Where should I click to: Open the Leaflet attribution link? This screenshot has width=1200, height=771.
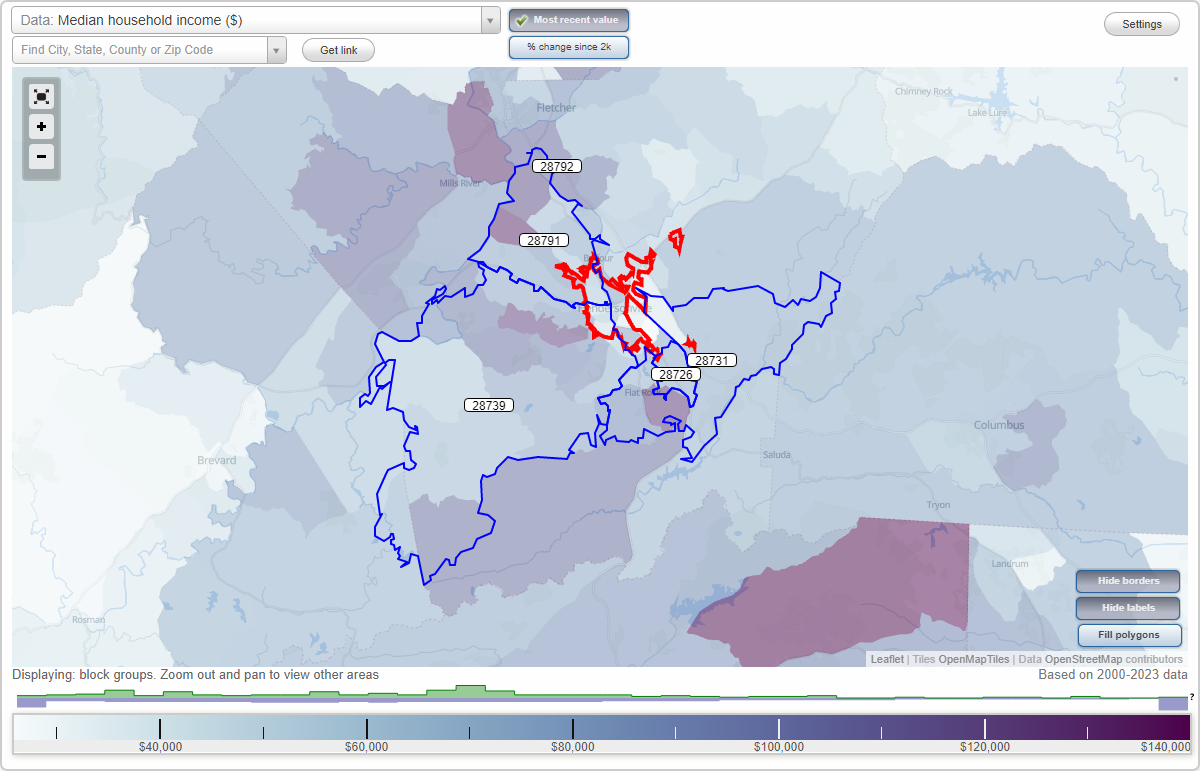(x=887, y=659)
